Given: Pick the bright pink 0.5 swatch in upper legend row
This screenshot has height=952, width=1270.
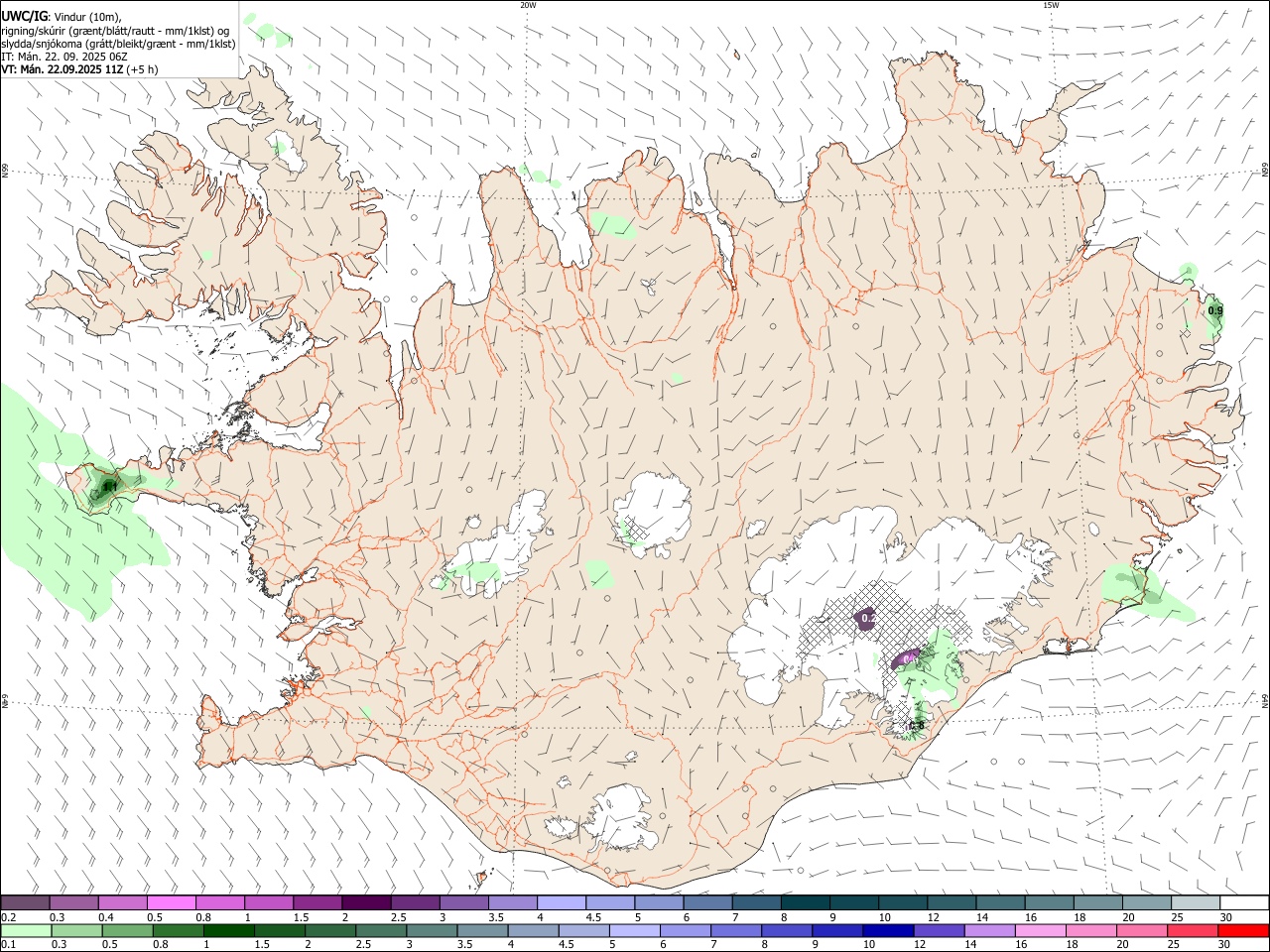Looking at the screenshot, I should tap(172, 902).
